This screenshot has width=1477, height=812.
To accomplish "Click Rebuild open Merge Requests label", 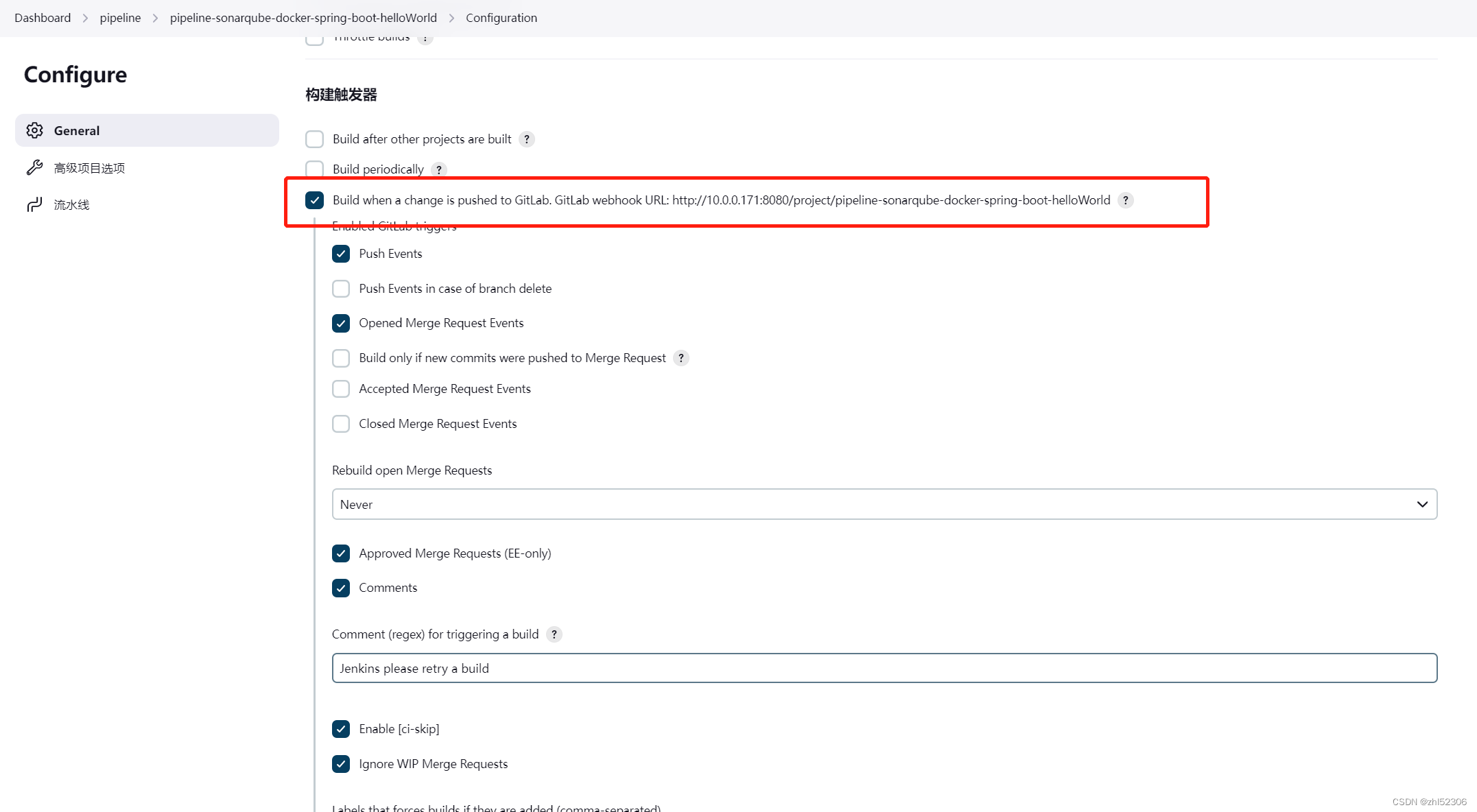I will (x=412, y=470).
